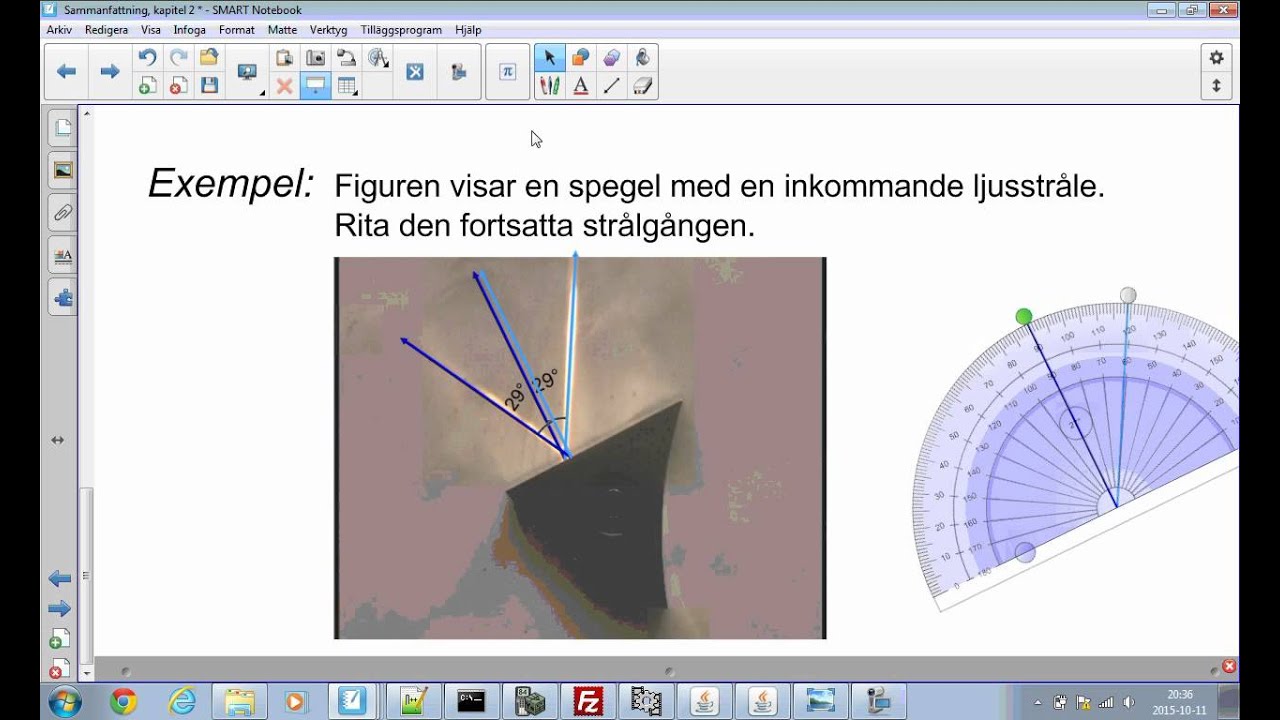Select the Shapes tool
This screenshot has width=1280, height=720.
(580, 57)
